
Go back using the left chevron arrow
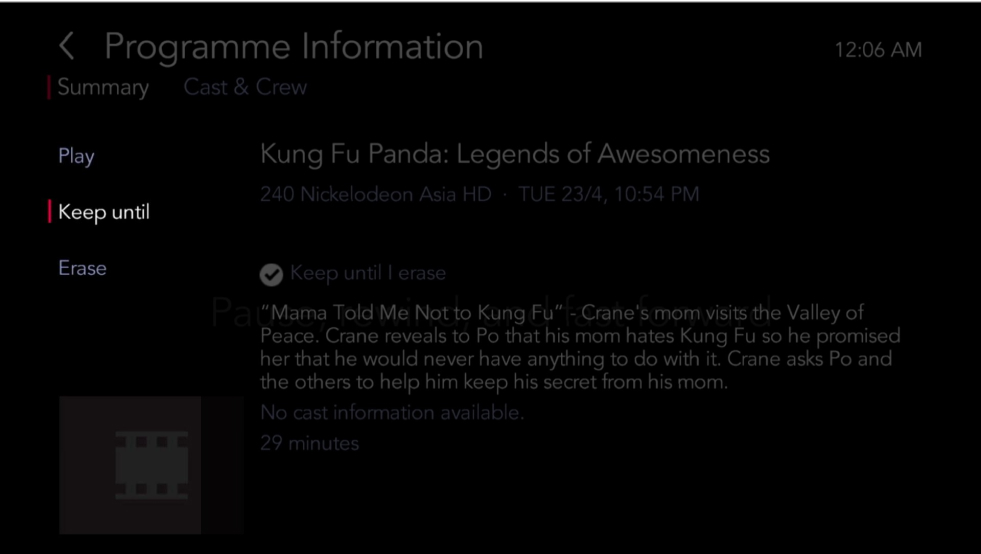pos(67,46)
